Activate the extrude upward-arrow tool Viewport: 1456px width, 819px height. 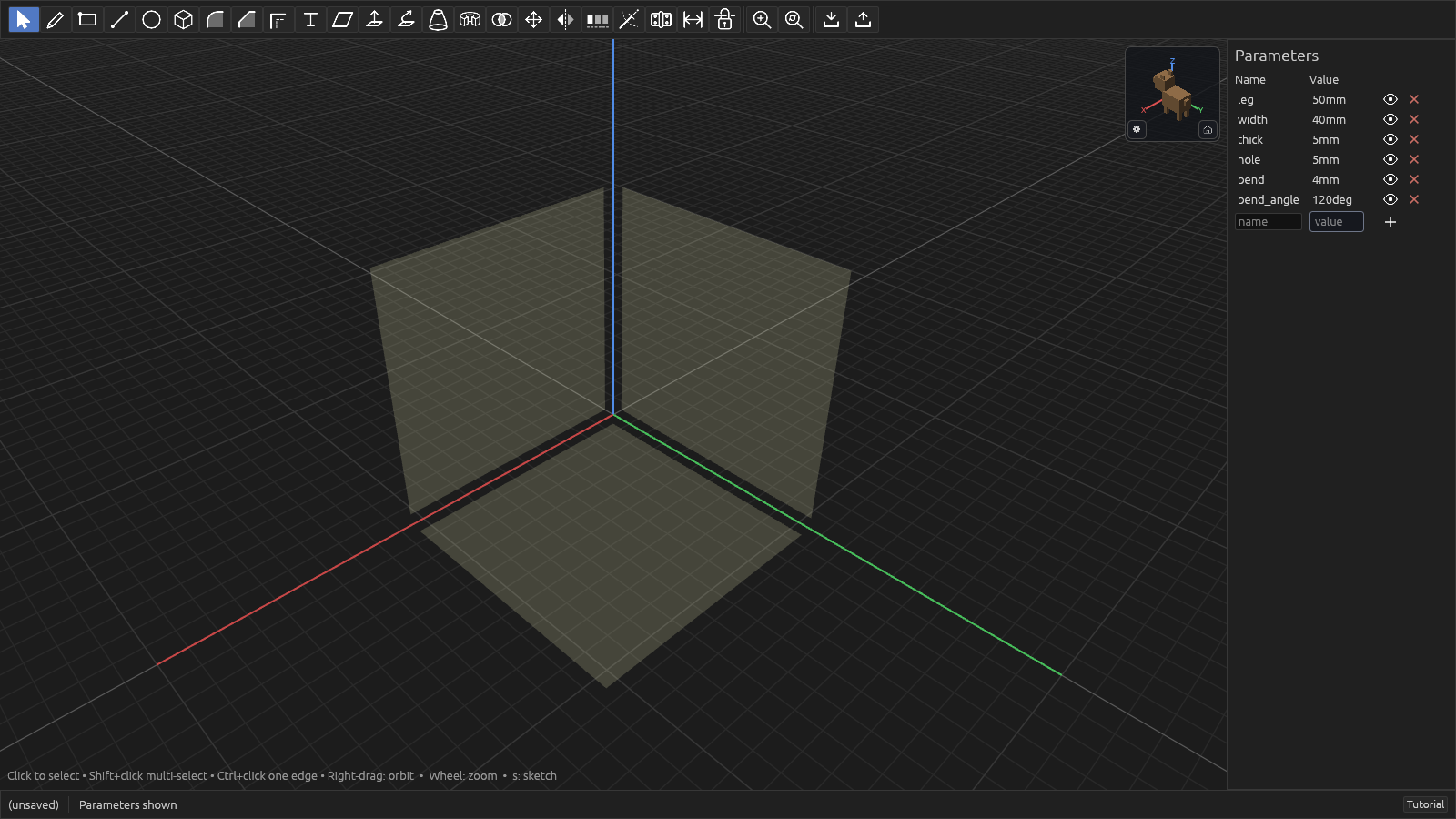[x=374, y=19]
